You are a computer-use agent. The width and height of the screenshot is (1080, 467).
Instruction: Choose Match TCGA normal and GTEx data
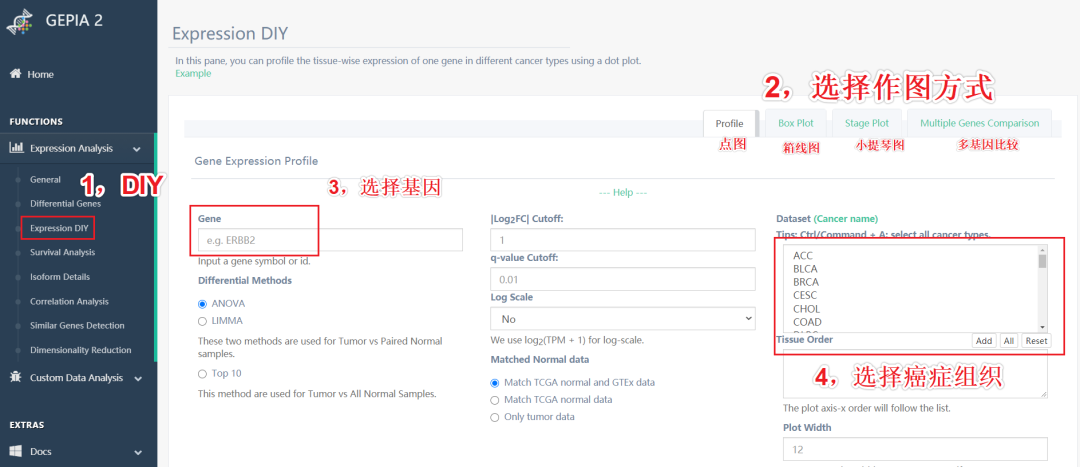tap(495, 382)
